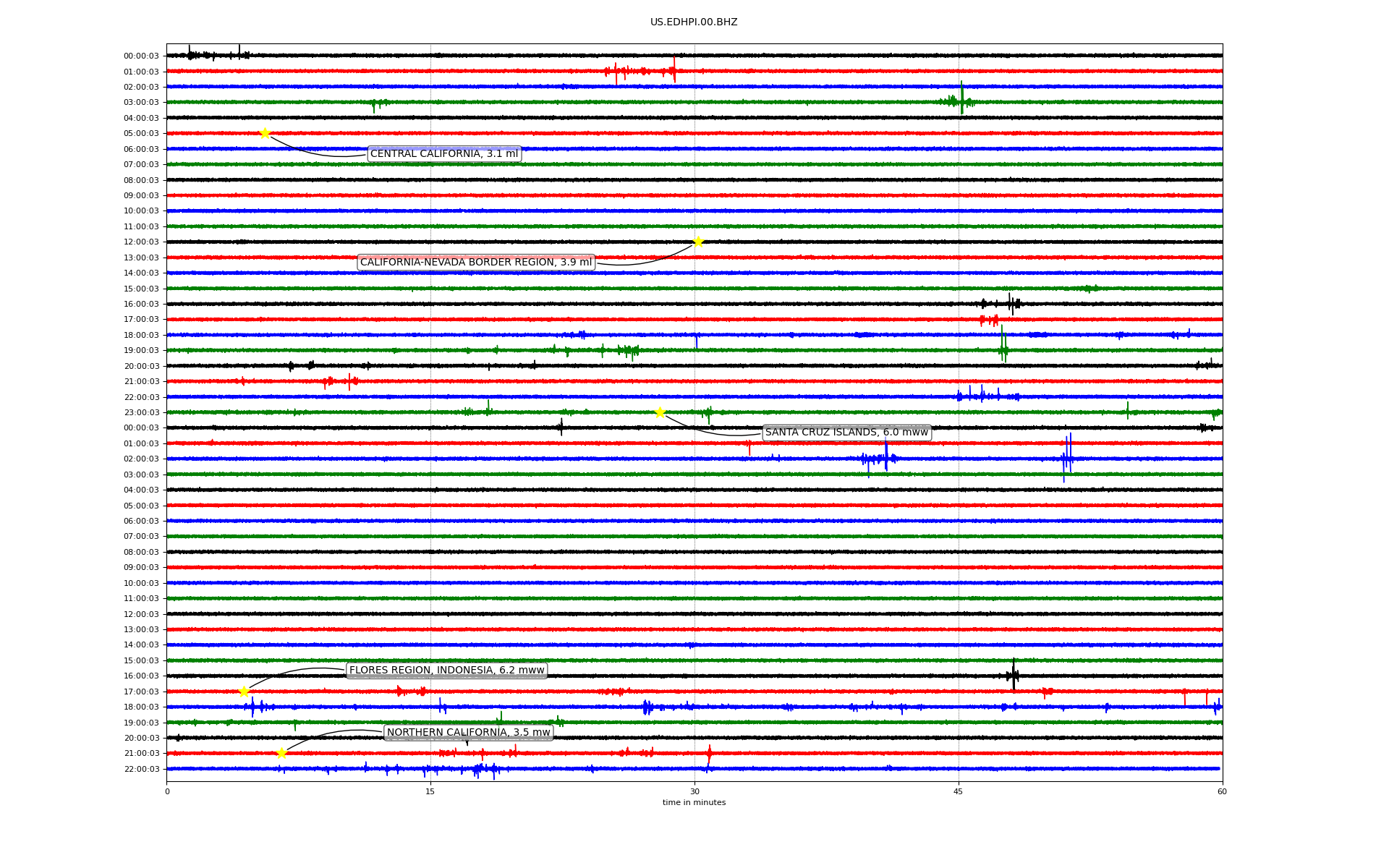Click the 45 minute x-axis tick label

pos(959,791)
